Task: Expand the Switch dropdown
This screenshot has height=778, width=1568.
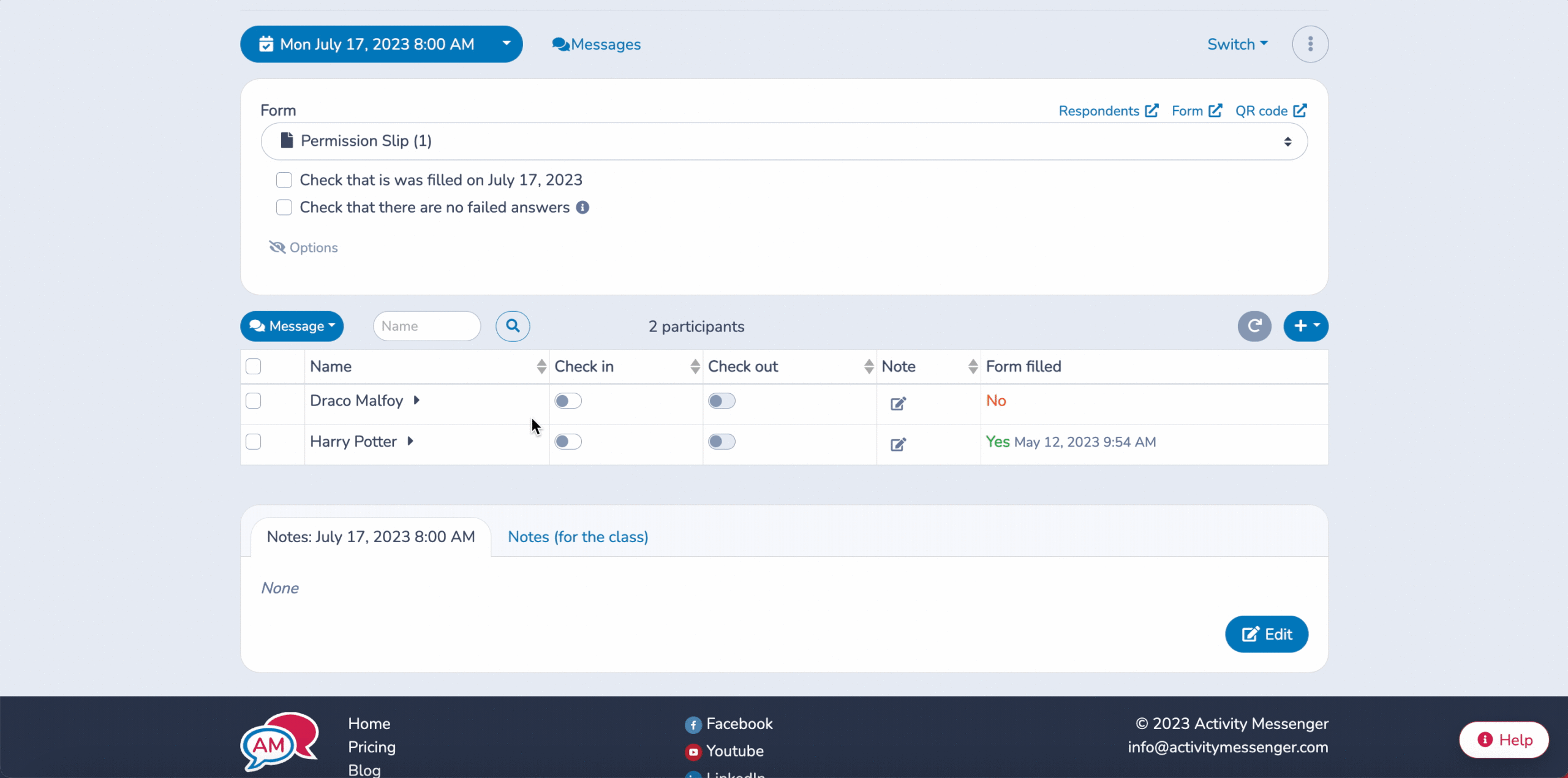Action: (x=1237, y=44)
